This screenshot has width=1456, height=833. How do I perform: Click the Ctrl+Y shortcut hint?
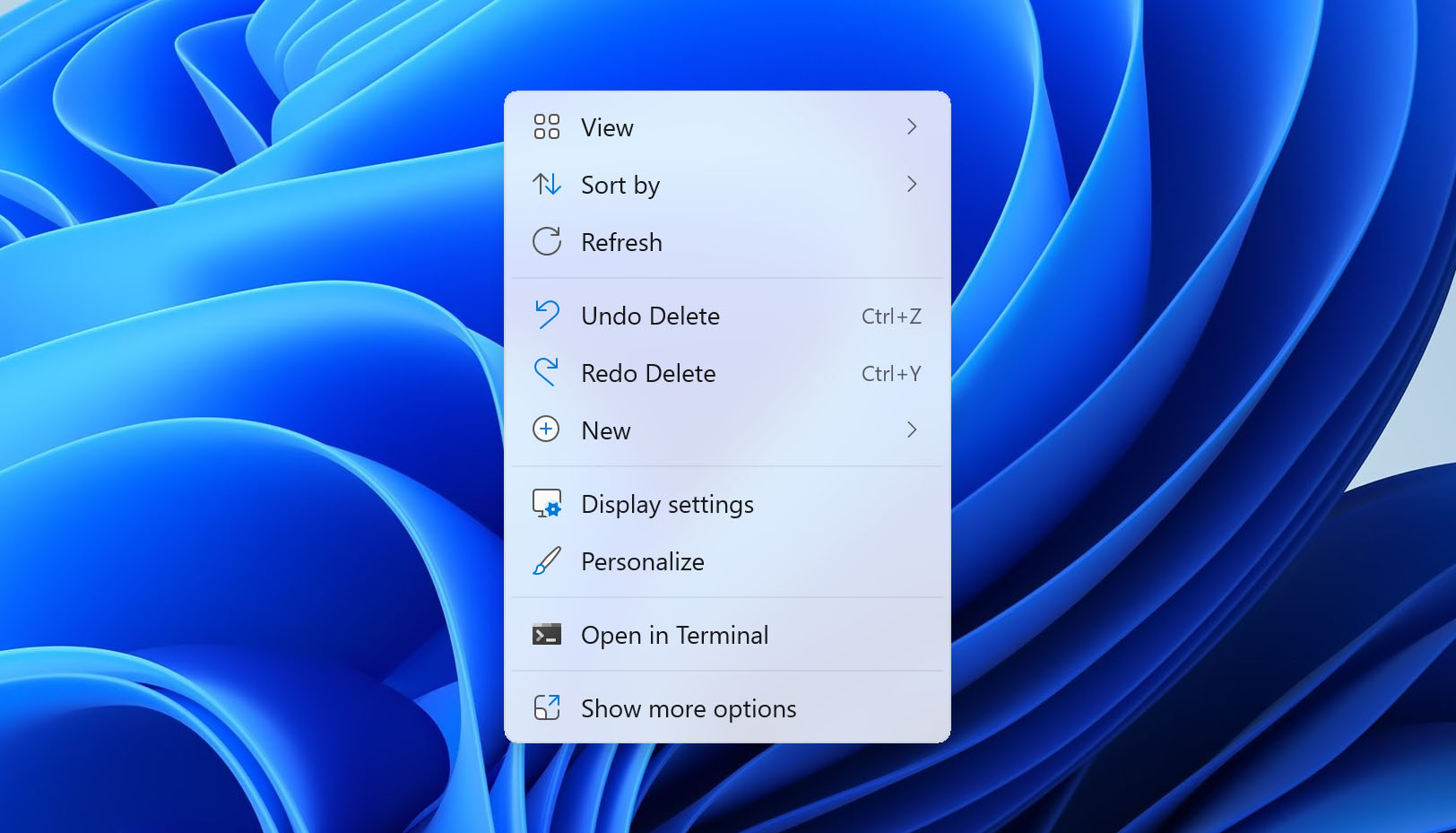890,374
